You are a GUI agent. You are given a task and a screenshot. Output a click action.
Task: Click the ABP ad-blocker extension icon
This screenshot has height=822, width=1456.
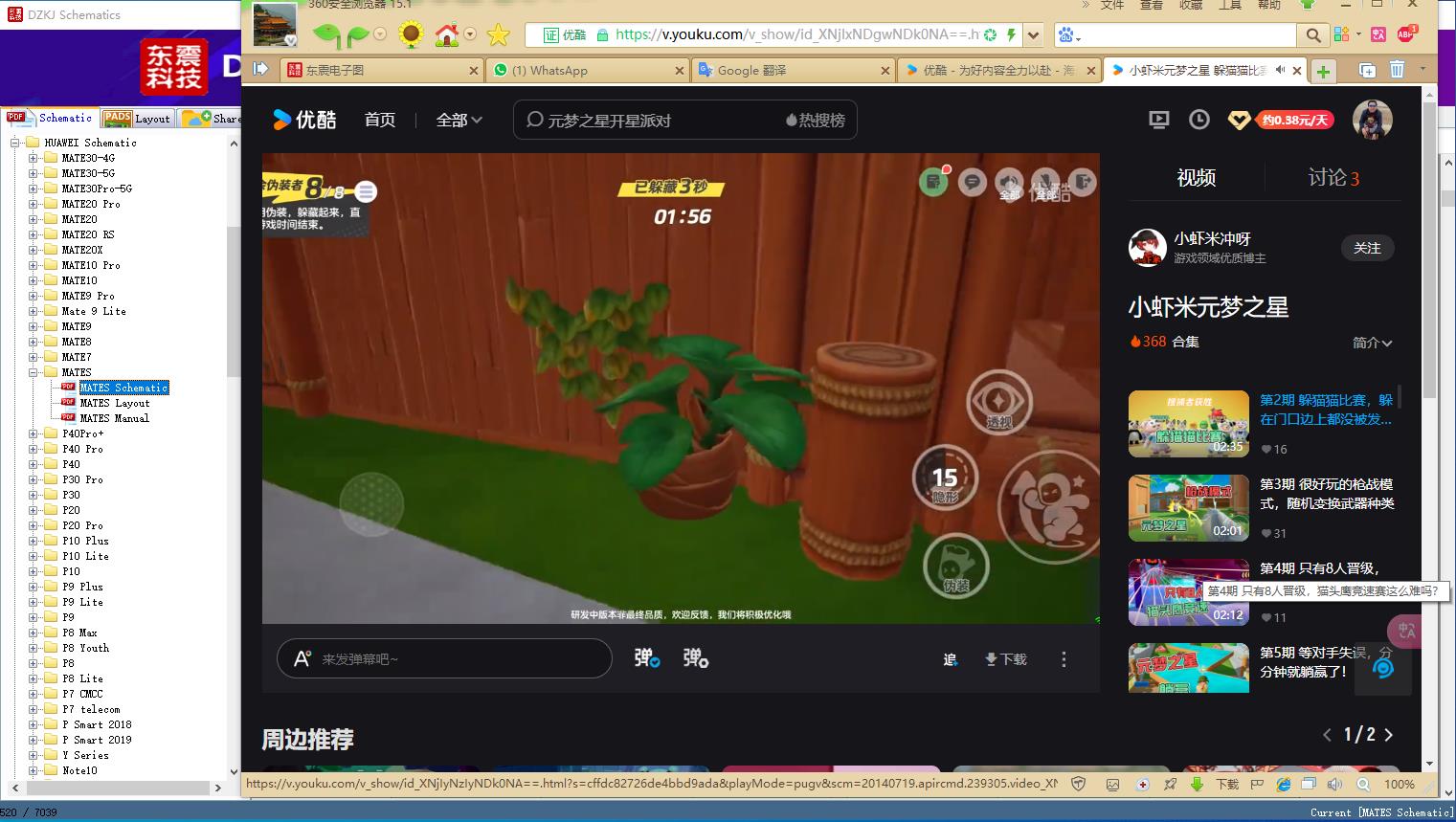pos(1406,33)
